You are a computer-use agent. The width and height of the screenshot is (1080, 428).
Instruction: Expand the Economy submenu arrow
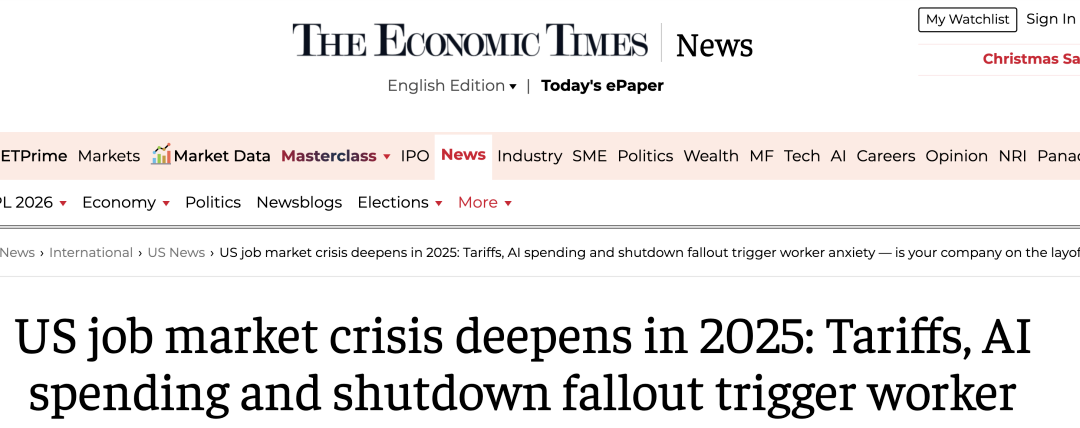coord(165,203)
